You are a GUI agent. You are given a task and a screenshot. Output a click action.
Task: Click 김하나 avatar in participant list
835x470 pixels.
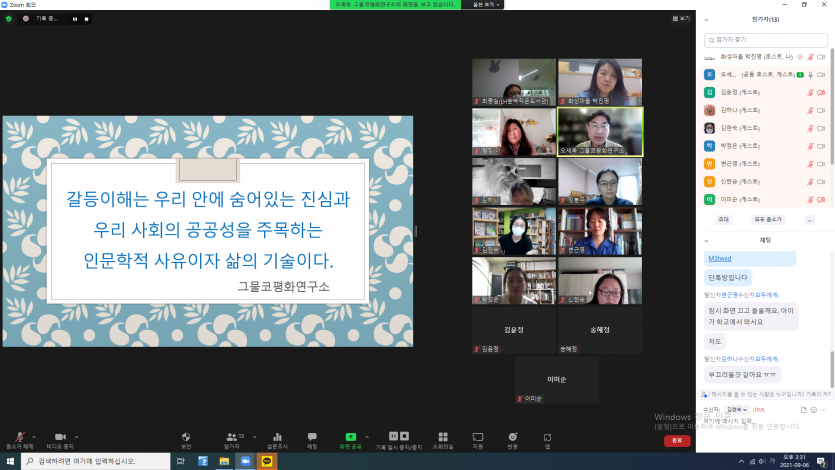(x=709, y=110)
